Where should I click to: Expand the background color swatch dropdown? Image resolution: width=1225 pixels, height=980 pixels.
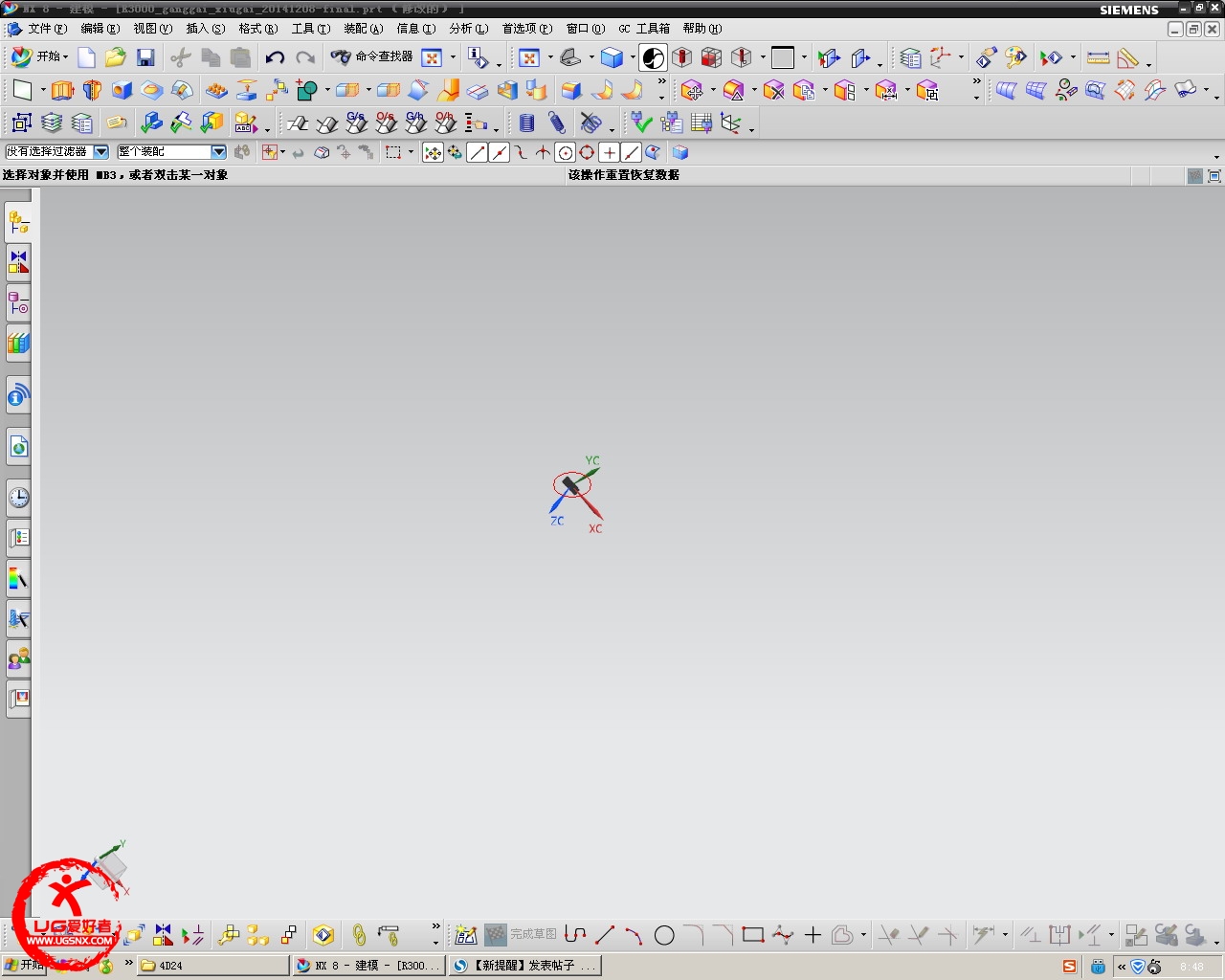[804, 57]
